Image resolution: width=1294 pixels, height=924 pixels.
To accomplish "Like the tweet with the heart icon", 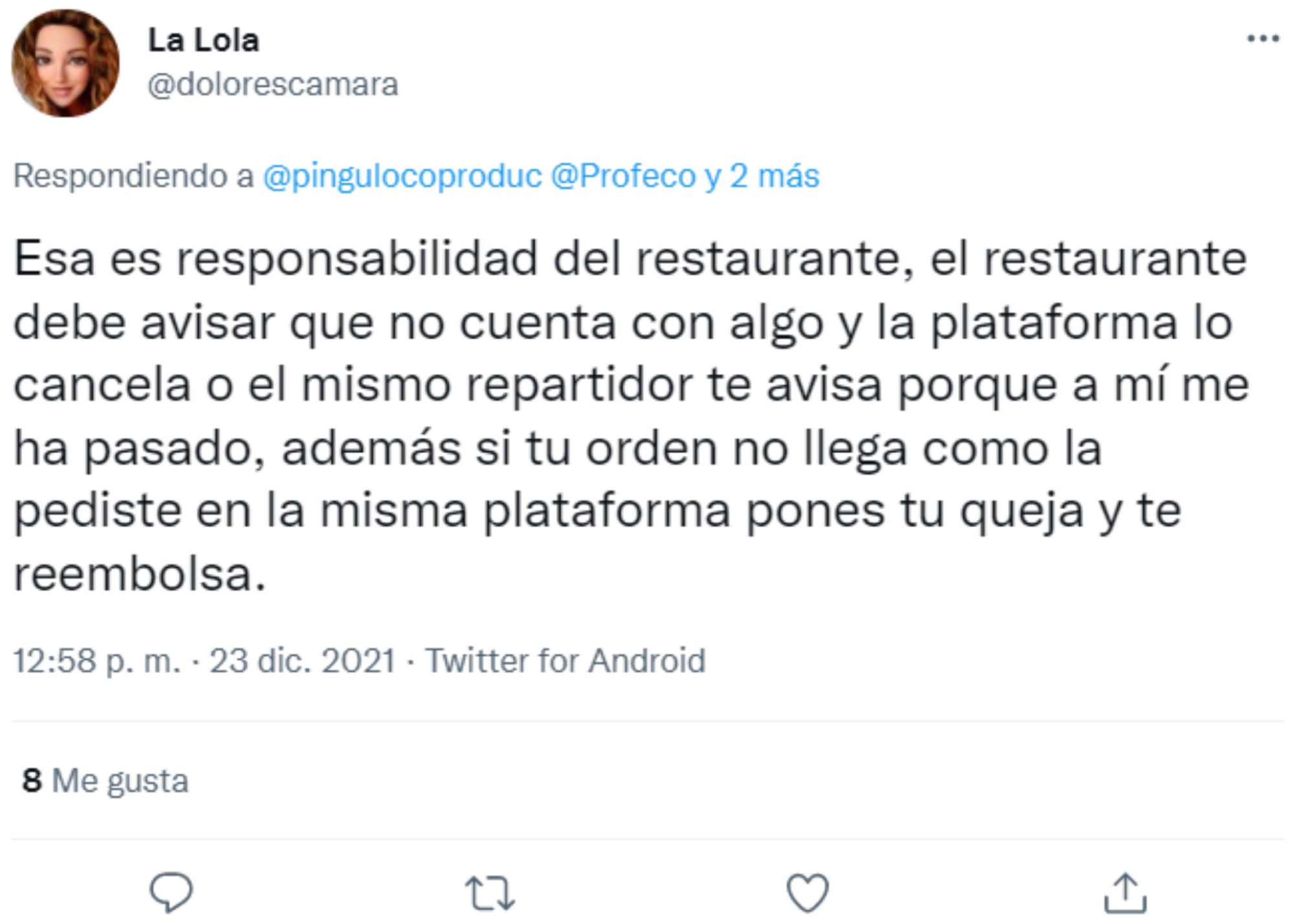I will pyautogui.click(x=807, y=893).
